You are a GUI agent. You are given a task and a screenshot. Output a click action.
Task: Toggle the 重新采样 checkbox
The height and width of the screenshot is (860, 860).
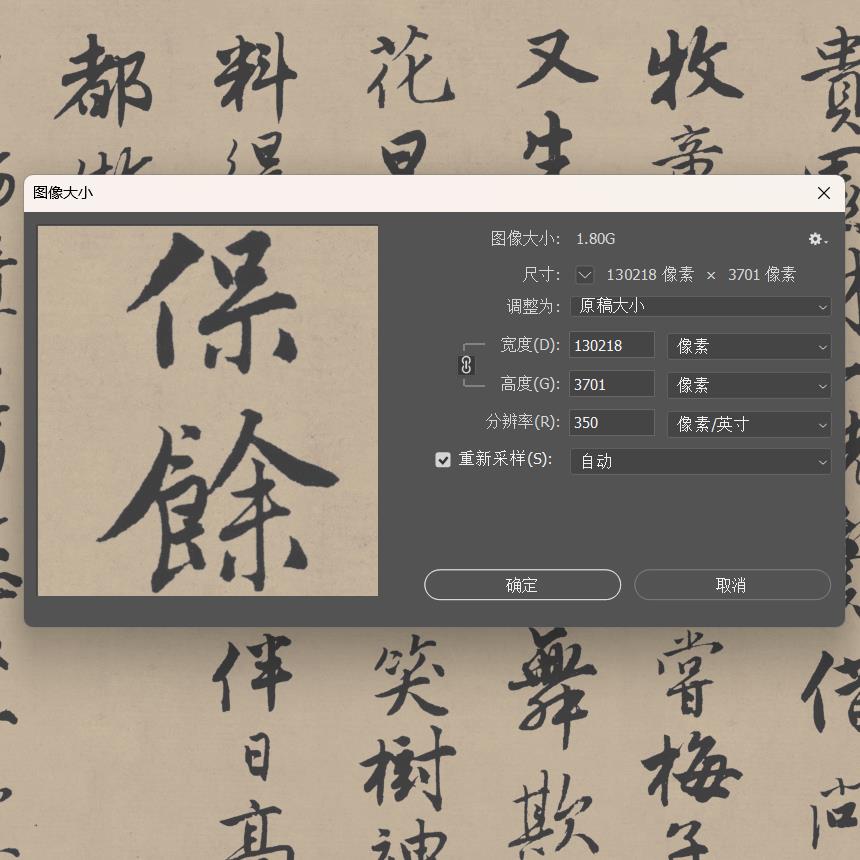tap(443, 460)
